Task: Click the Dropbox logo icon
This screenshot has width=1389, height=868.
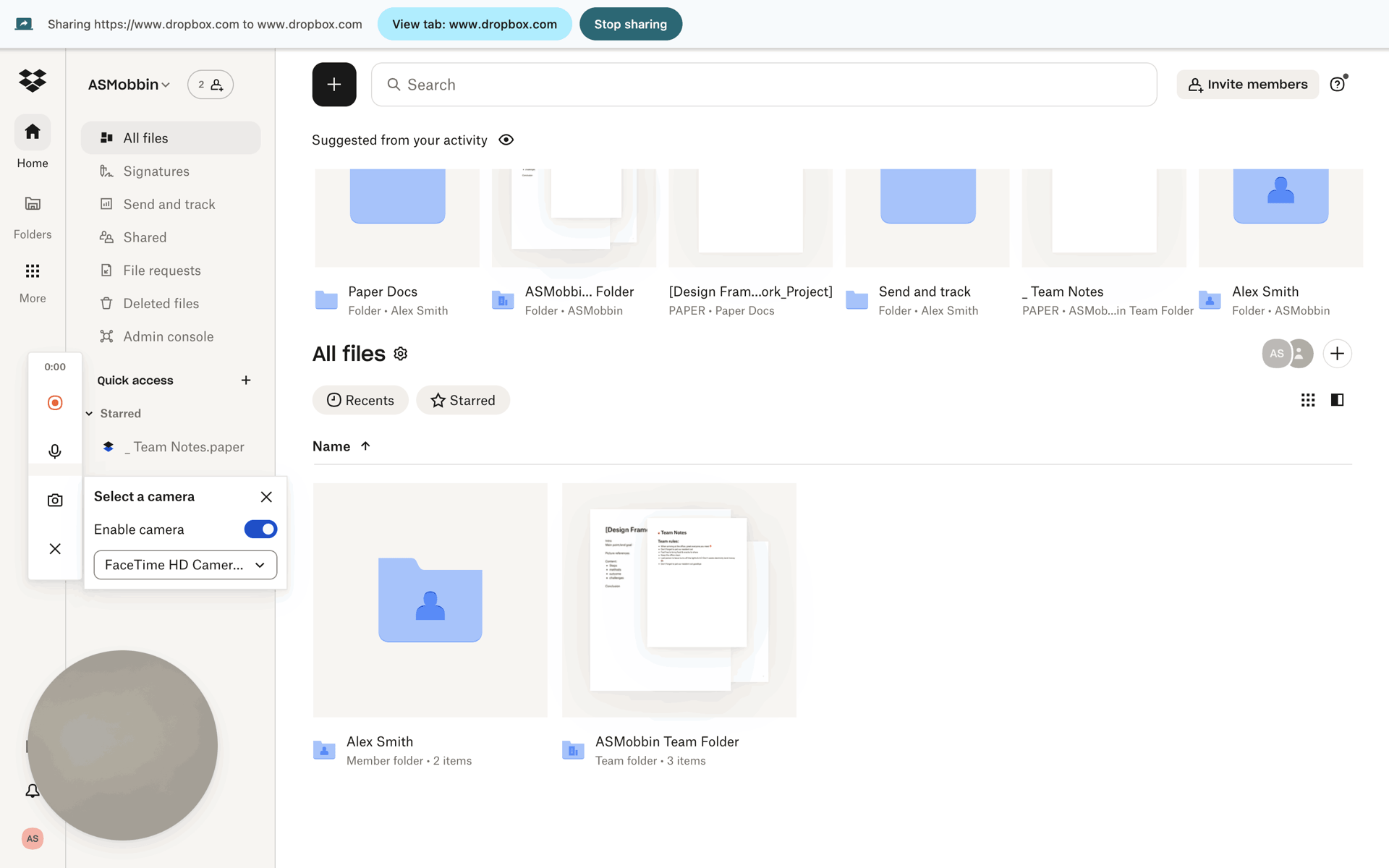Action: coord(33,80)
